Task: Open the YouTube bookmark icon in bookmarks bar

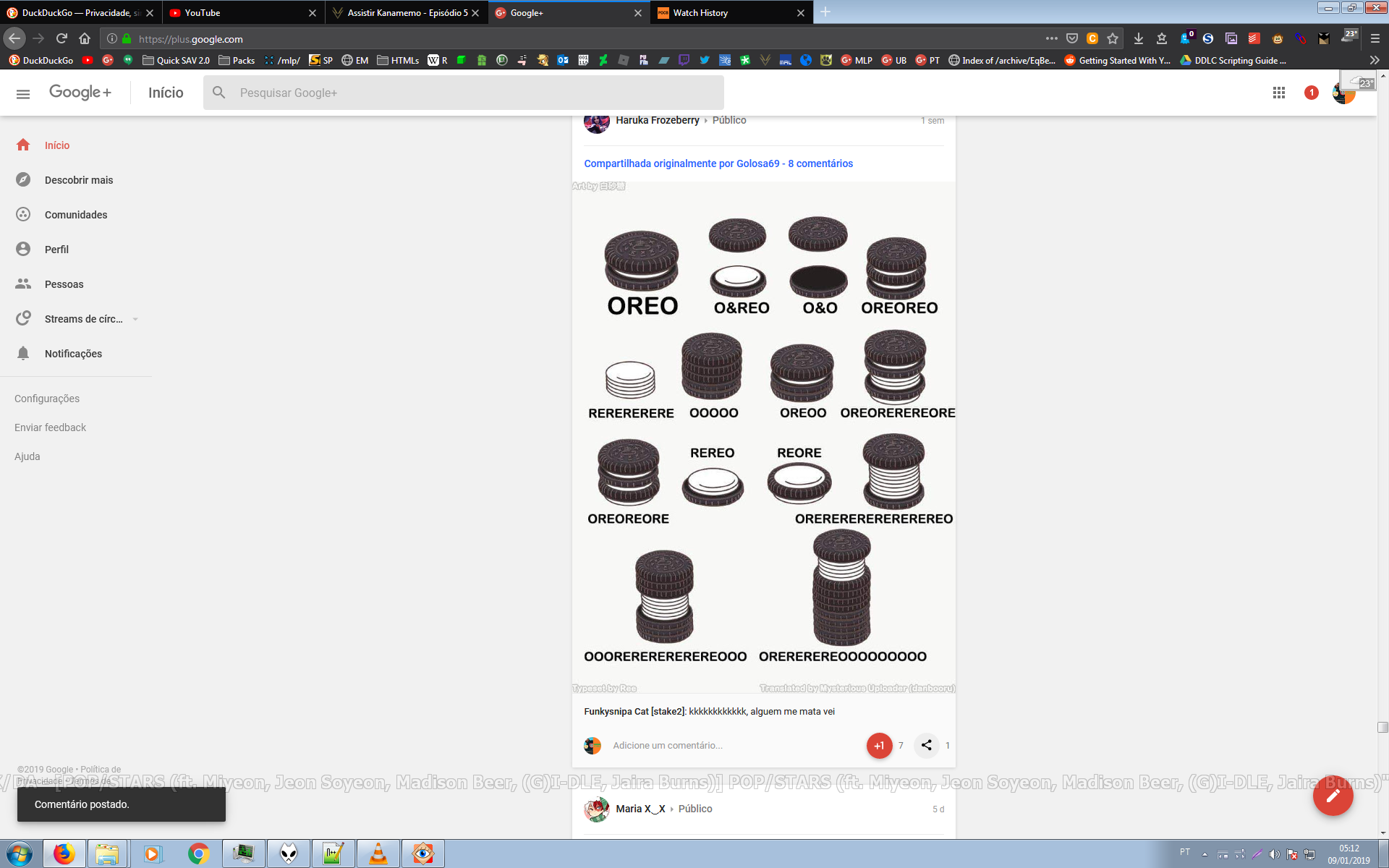Action: (x=88, y=60)
